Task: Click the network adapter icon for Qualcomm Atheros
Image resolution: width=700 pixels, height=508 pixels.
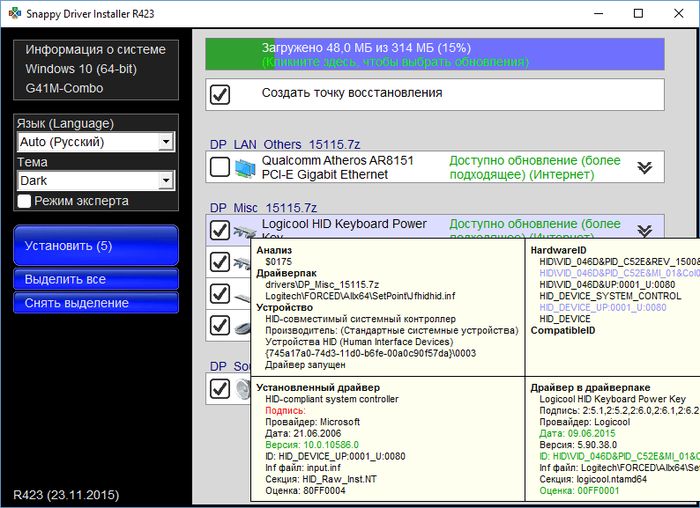Action: click(244, 168)
